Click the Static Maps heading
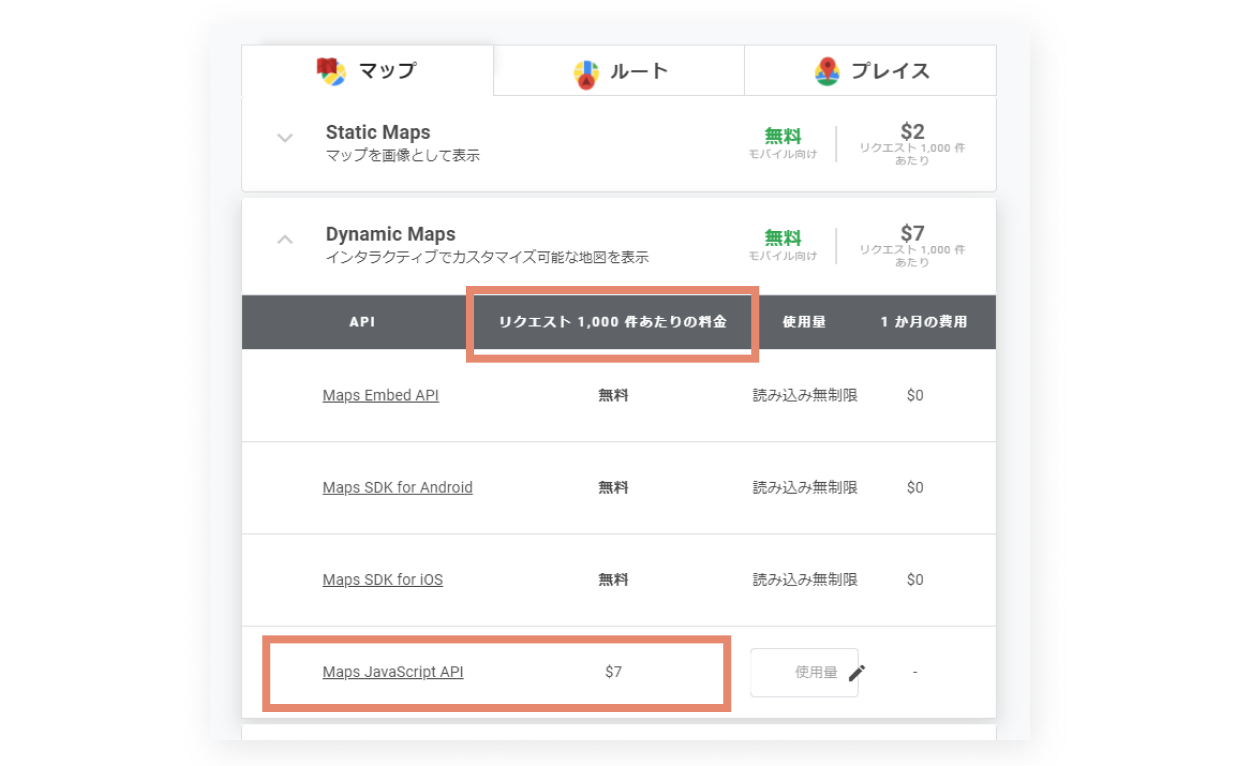The height and width of the screenshot is (766, 1240). point(377,132)
